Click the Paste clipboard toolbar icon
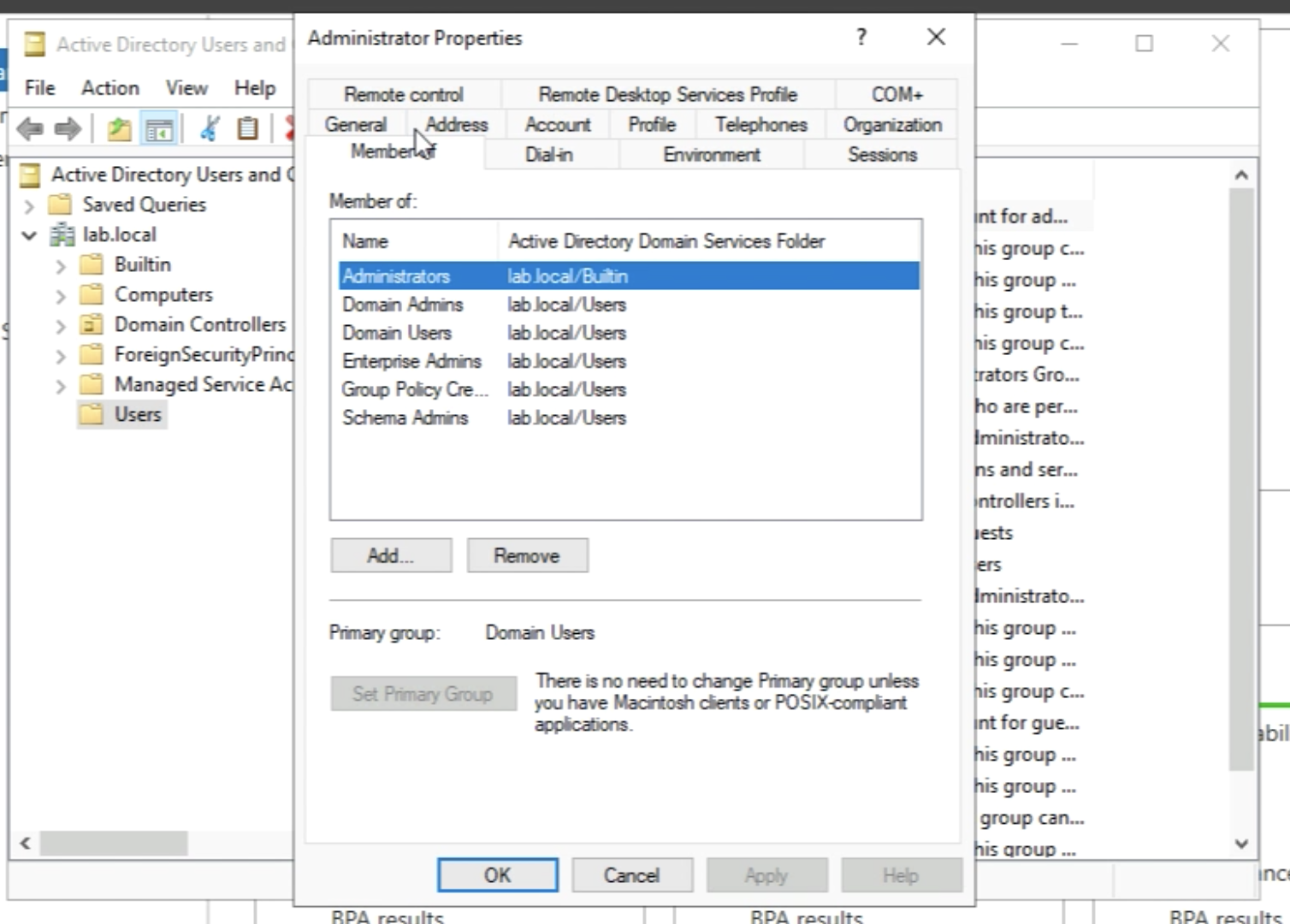This screenshot has height=924, width=1290. [247, 129]
